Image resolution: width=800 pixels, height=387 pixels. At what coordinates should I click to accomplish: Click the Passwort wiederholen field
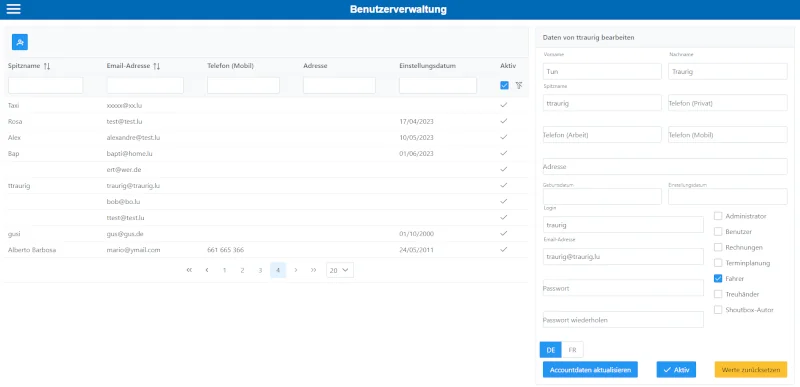[623, 320]
